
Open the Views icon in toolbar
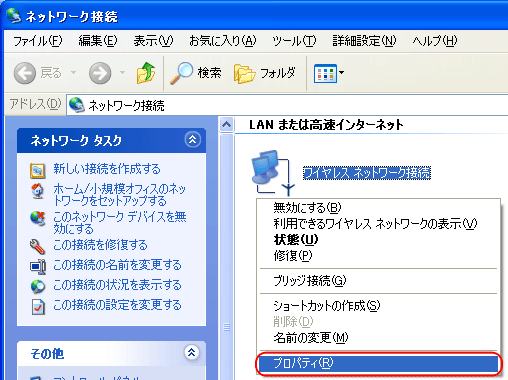(325, 73)
